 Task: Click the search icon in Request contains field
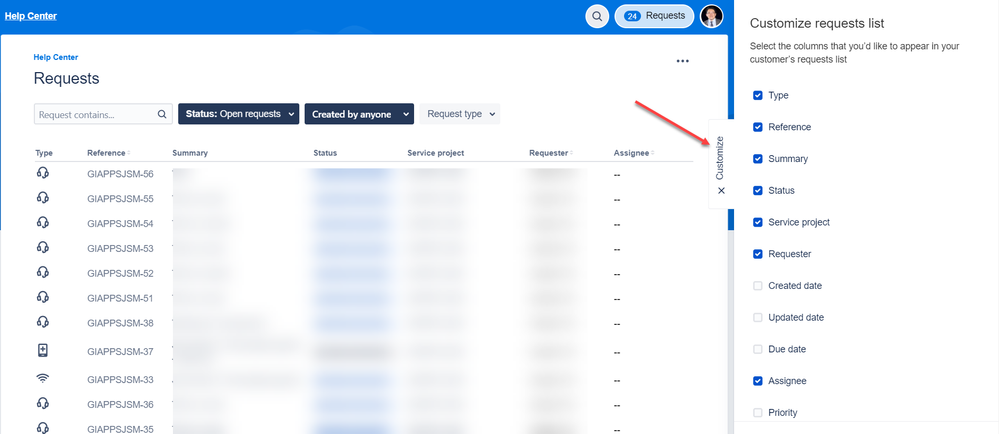coord(162,115)
